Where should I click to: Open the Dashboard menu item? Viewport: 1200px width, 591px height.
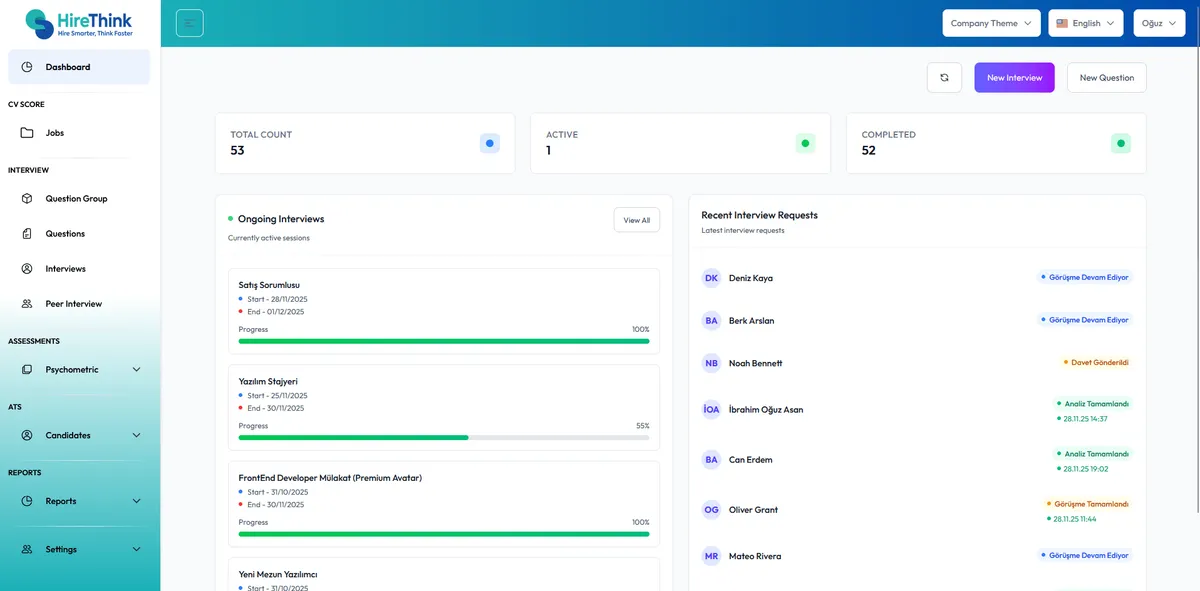79,67
